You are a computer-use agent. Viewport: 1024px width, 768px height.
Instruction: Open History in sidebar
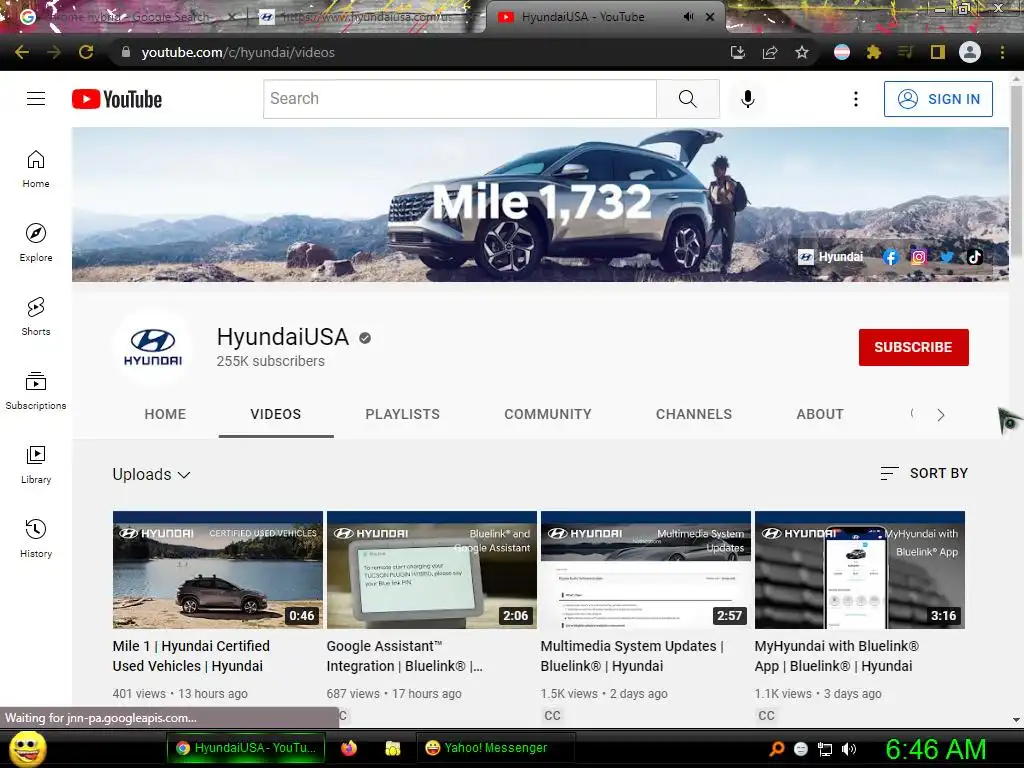point(36,537)
